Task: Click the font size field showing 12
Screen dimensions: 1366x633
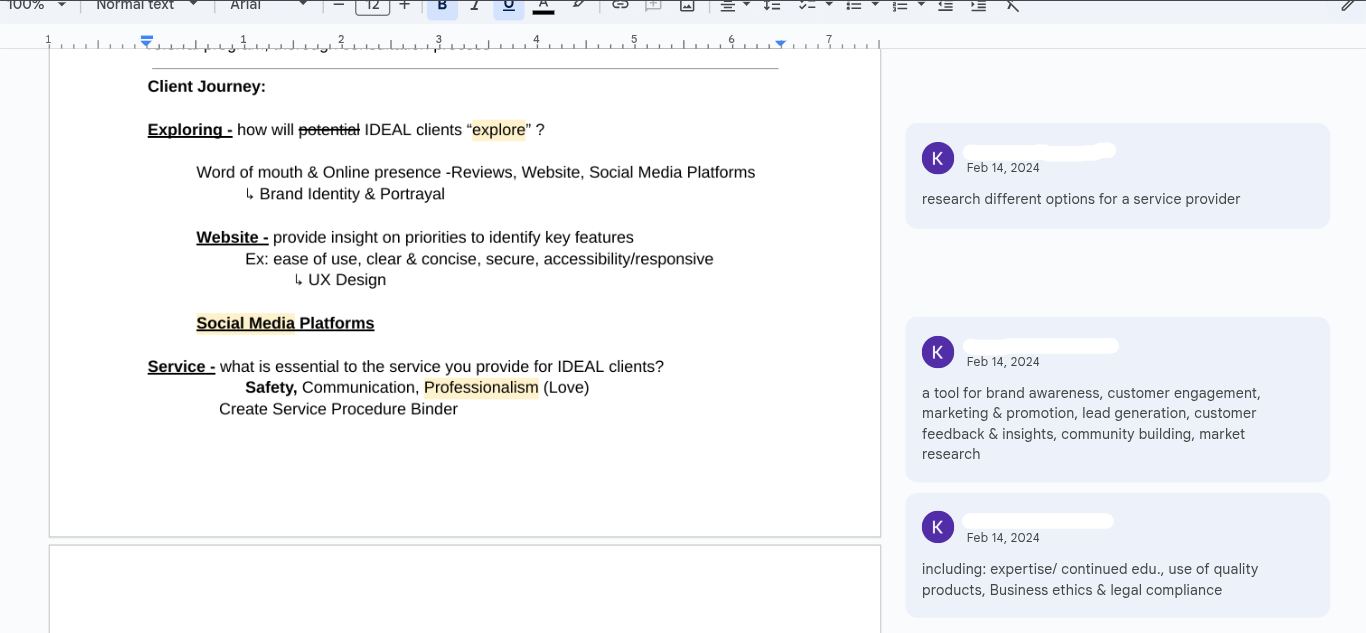Action: (372, 6)
